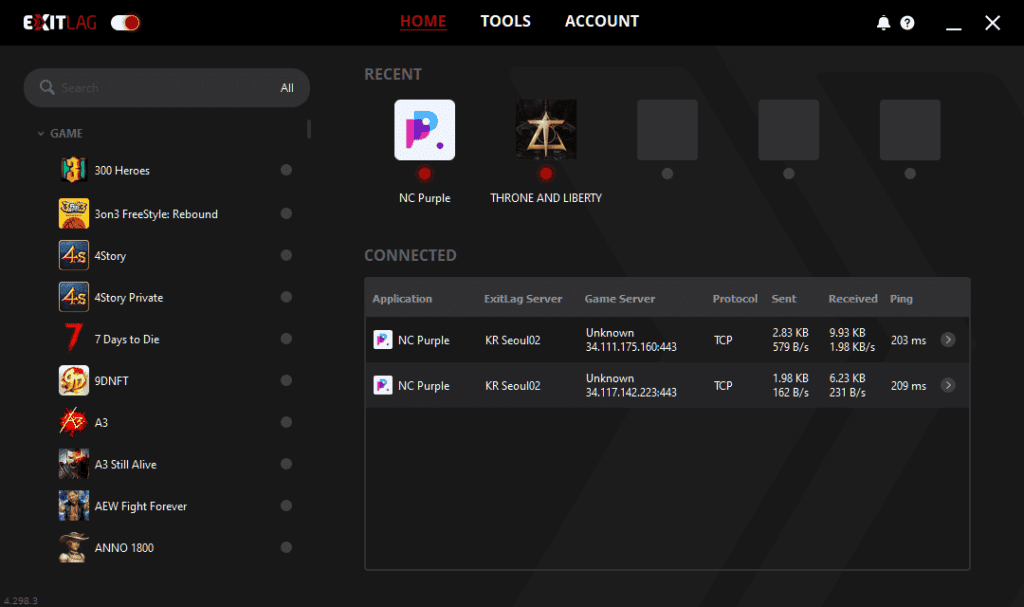1024x607 pixels.
Task: Click the ExitLag logo
Action: pyautogui.click(x=60, y=23)
